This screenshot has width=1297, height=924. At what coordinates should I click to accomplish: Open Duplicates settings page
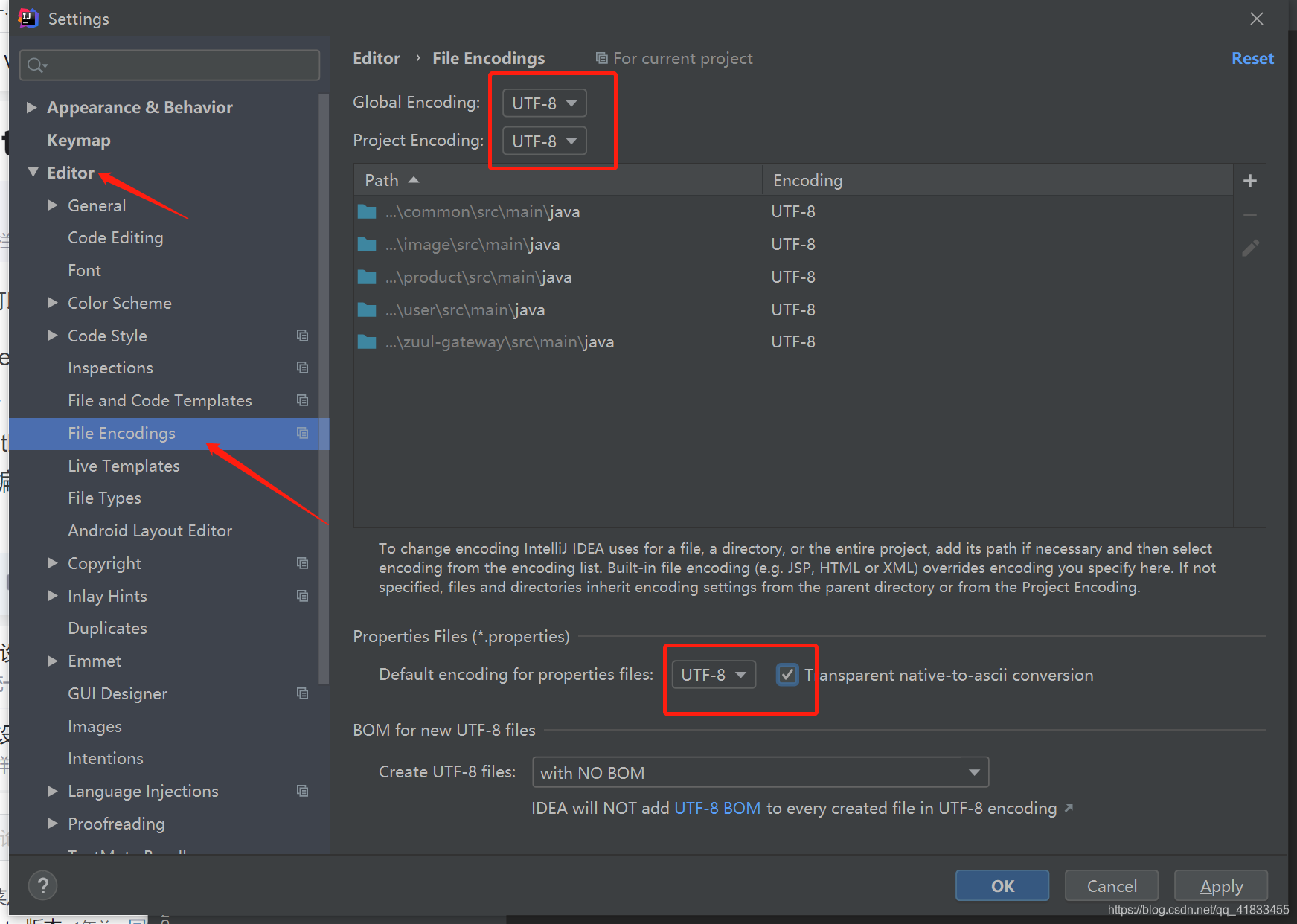pos(107,628)
